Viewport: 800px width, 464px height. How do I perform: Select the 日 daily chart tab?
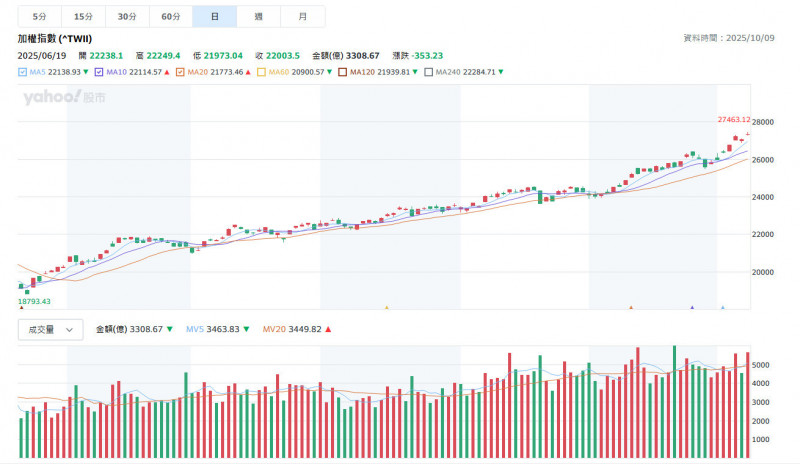coord(215,17)
